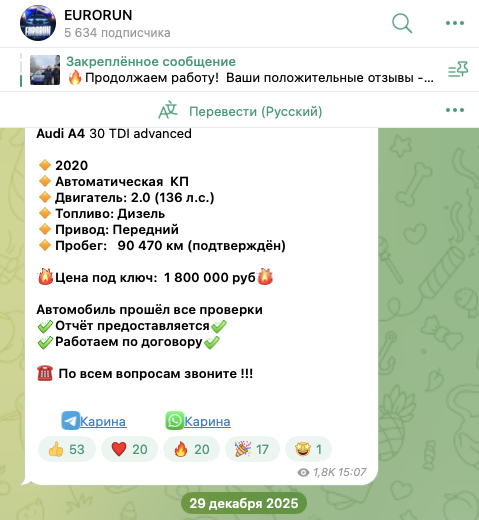
Task: Toggle the thumbs-up reaction with 53
Action: (67, 449)
